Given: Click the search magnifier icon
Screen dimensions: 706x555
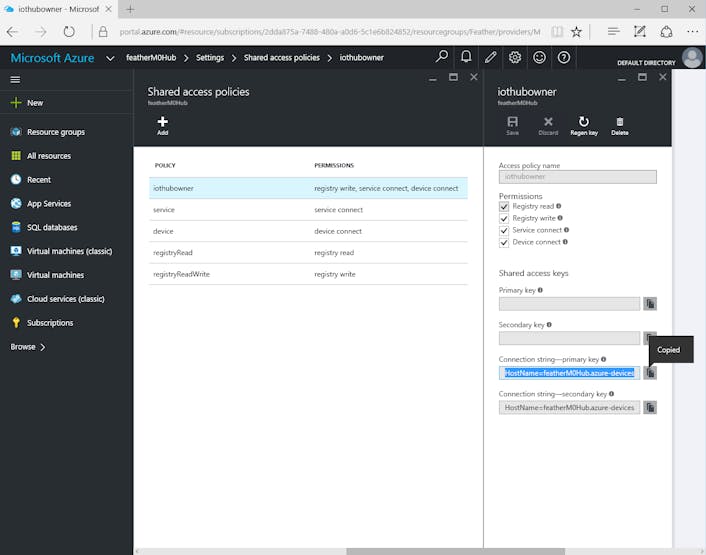Looking at the screenshot, I should click(442, 57).
